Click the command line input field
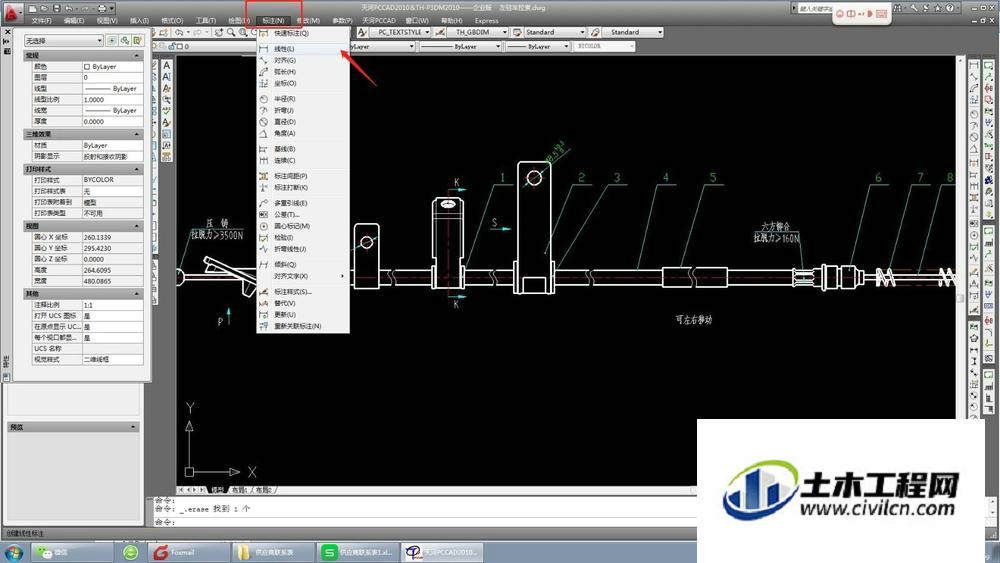Image resolution: width=1000 pixels, height=563 pixels. click(424, 522)
